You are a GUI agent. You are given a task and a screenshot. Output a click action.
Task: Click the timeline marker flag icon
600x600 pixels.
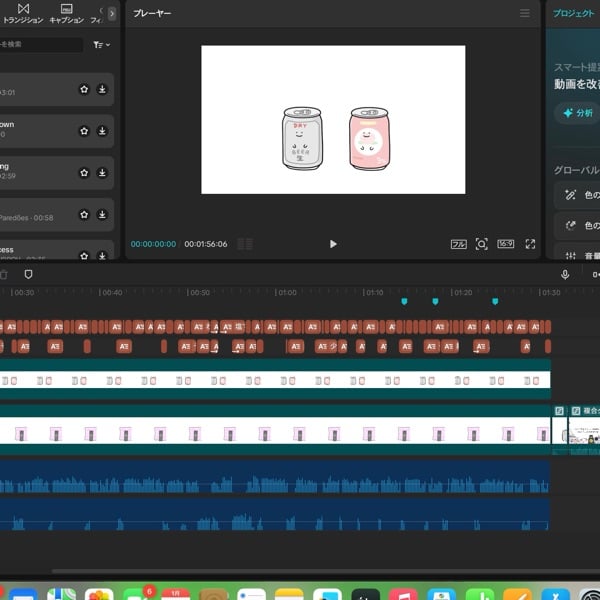[x=28, y=274]
